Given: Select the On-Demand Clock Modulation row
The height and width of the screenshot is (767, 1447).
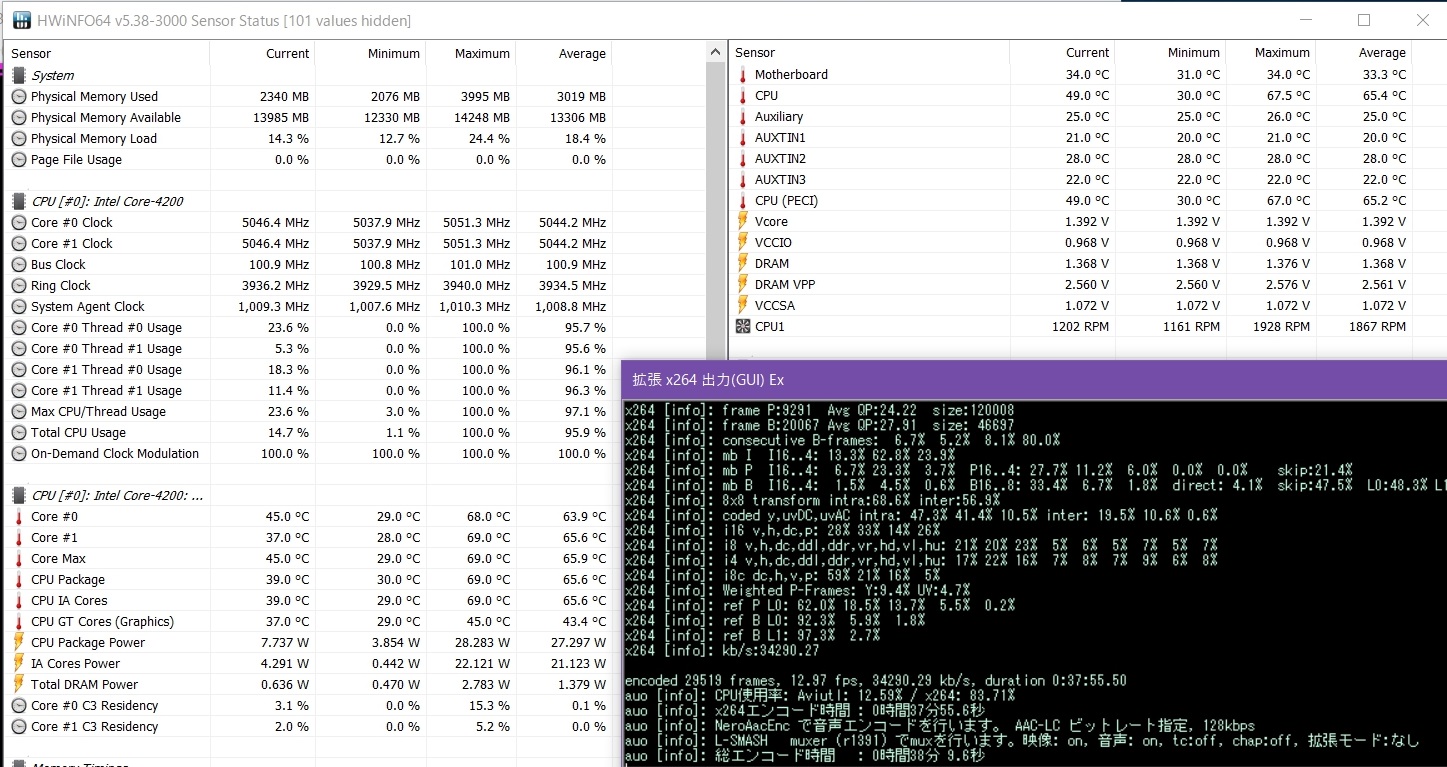Looking at the screenshot, I should click(x=309, y=454).
